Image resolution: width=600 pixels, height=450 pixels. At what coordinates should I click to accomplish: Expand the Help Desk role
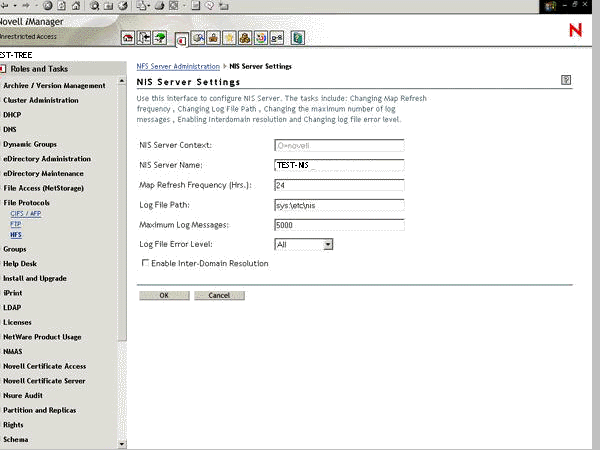pos(20,264)
